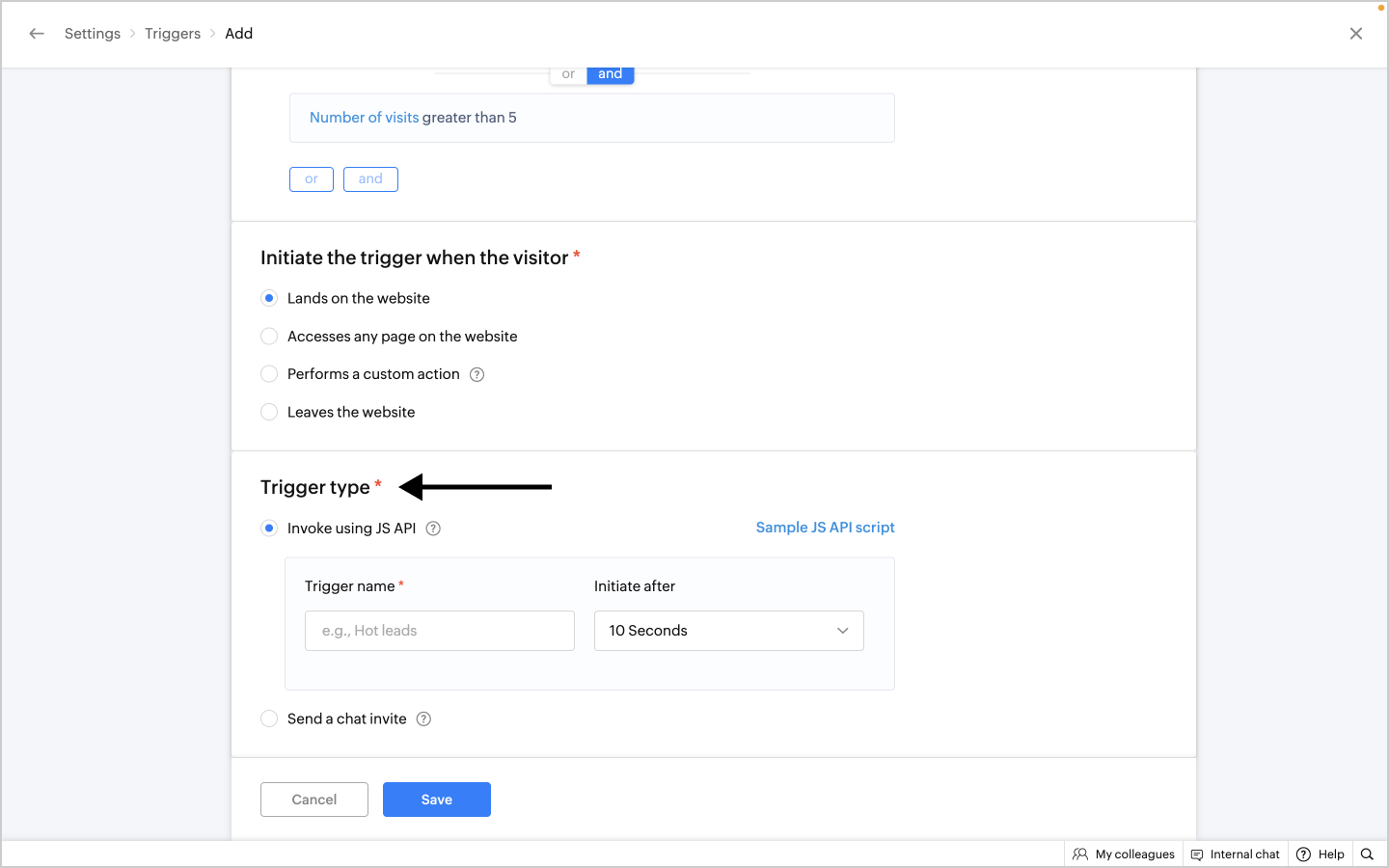Open Sample JS API script link
The image size is (1389, 868).
point(825,528)
